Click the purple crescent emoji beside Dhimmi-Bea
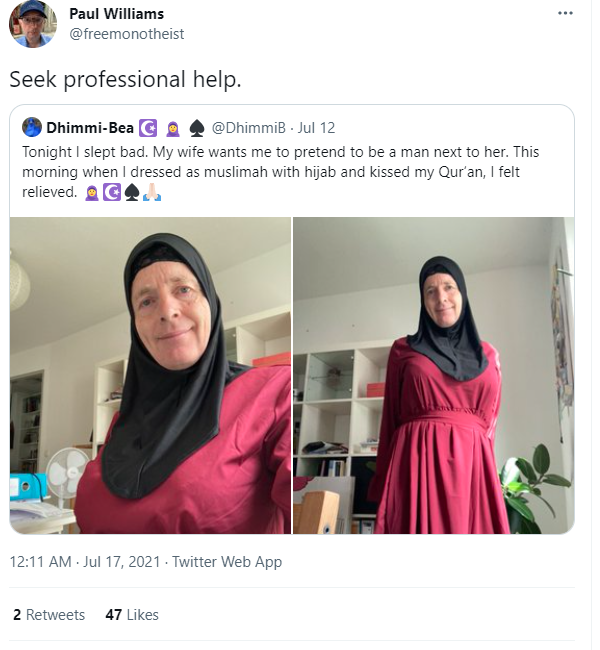The image size is (600, 650). [x=148, y=128]
